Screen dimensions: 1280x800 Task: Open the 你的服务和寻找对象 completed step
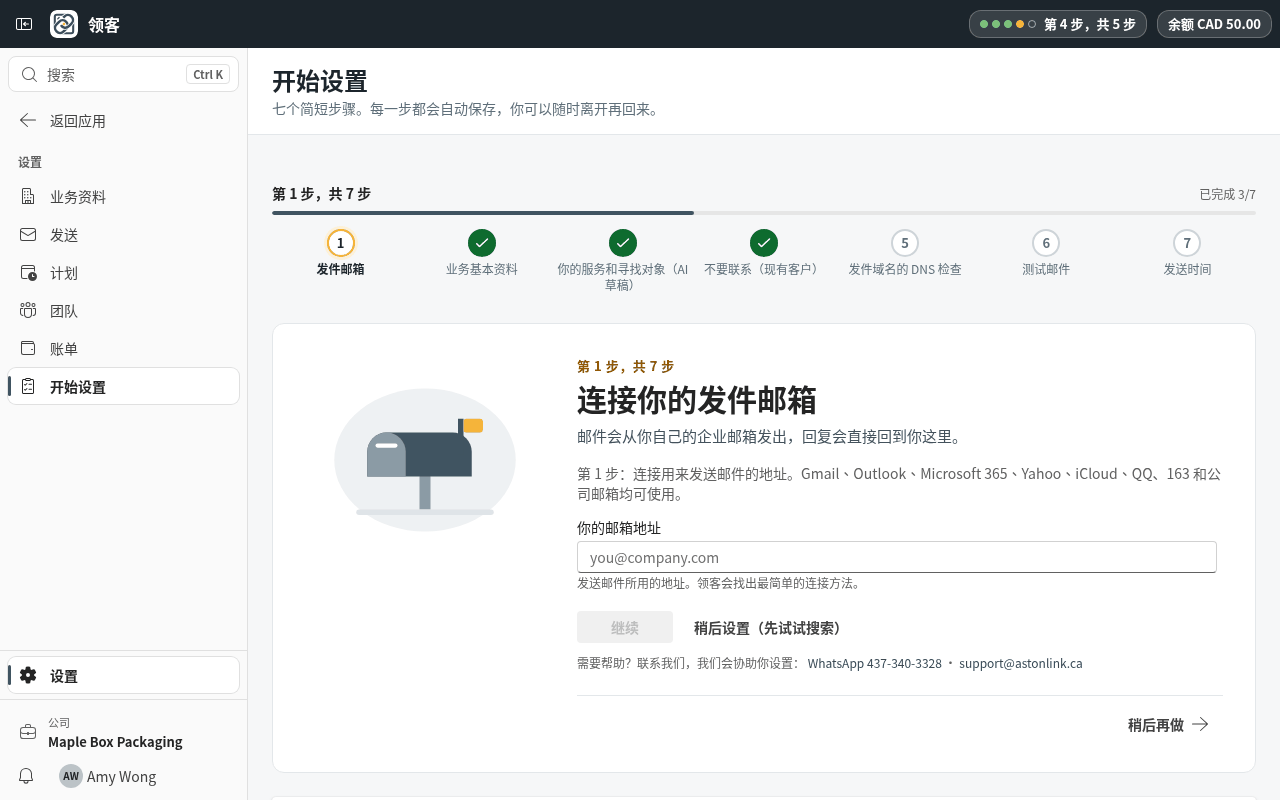click(623, 261)
